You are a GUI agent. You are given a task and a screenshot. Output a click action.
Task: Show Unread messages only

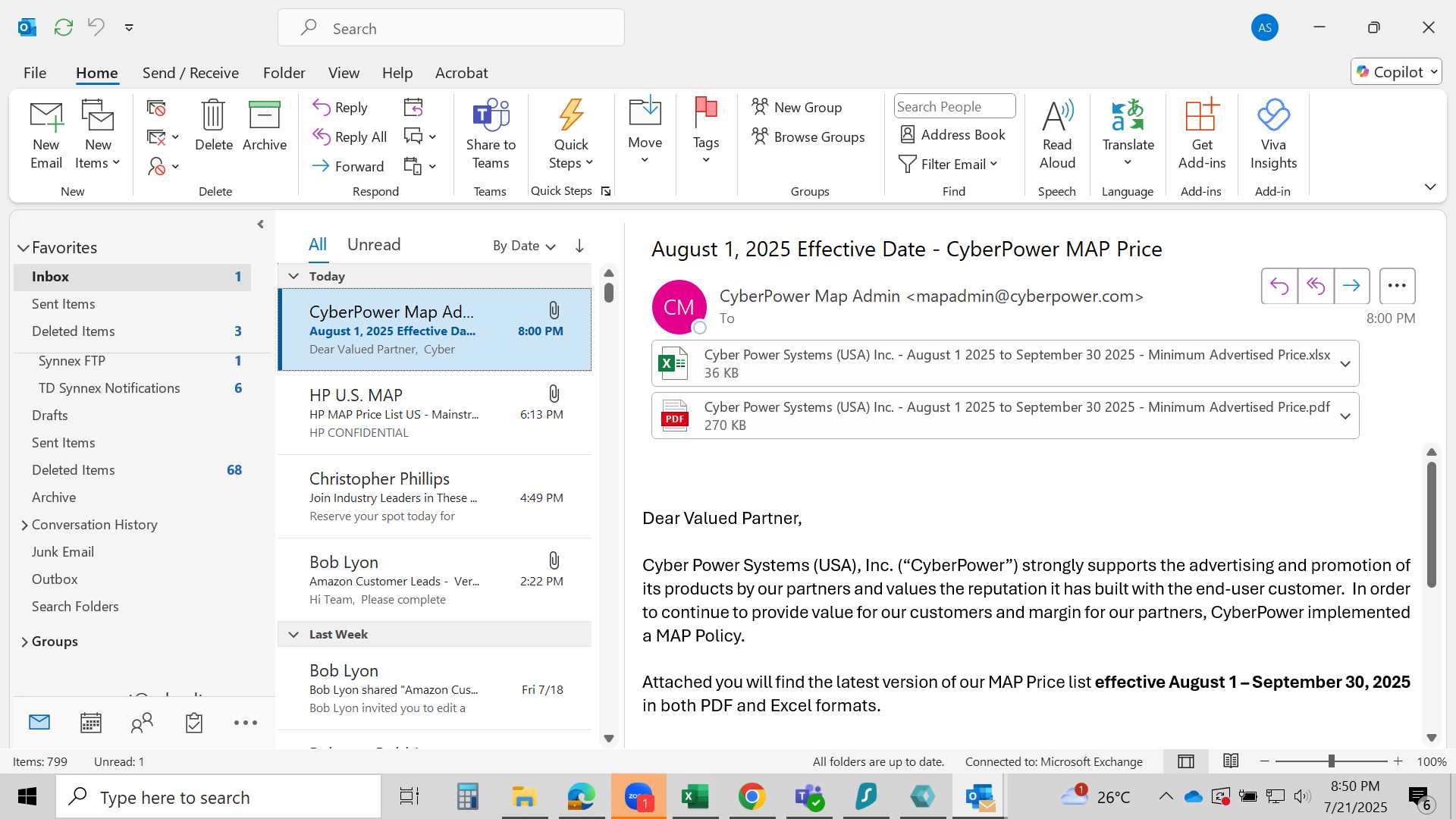374,244
